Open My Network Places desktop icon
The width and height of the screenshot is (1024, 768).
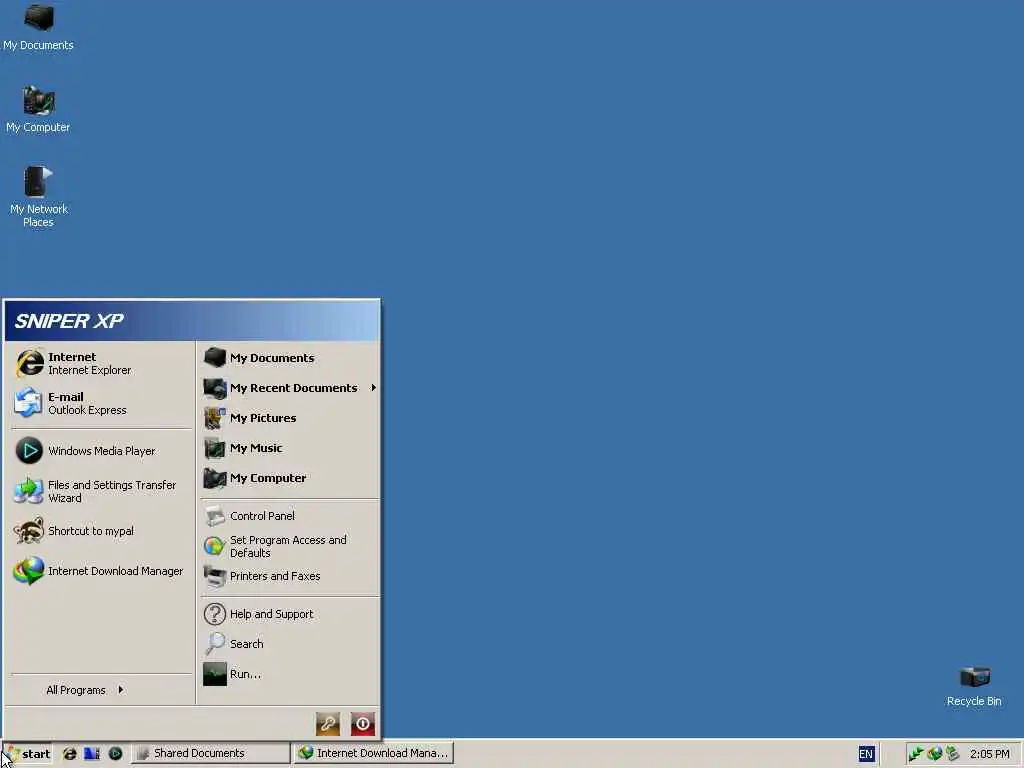39,196
